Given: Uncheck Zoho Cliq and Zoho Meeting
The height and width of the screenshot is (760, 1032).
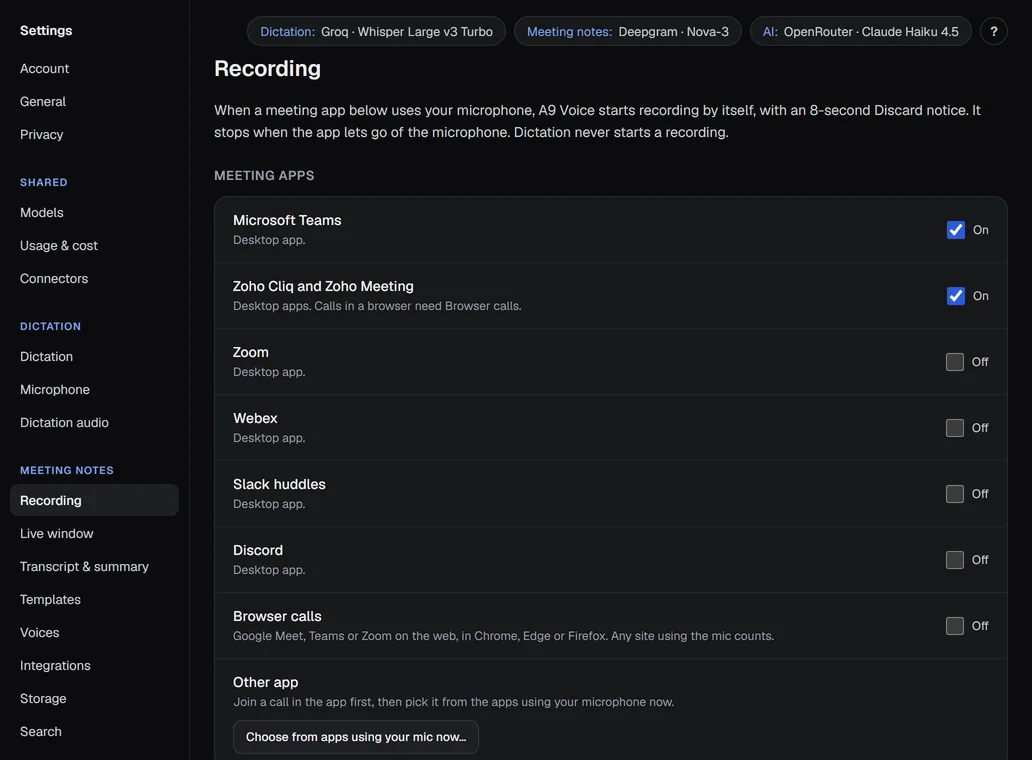Looking at the screenshot, I should coord(955,295).
